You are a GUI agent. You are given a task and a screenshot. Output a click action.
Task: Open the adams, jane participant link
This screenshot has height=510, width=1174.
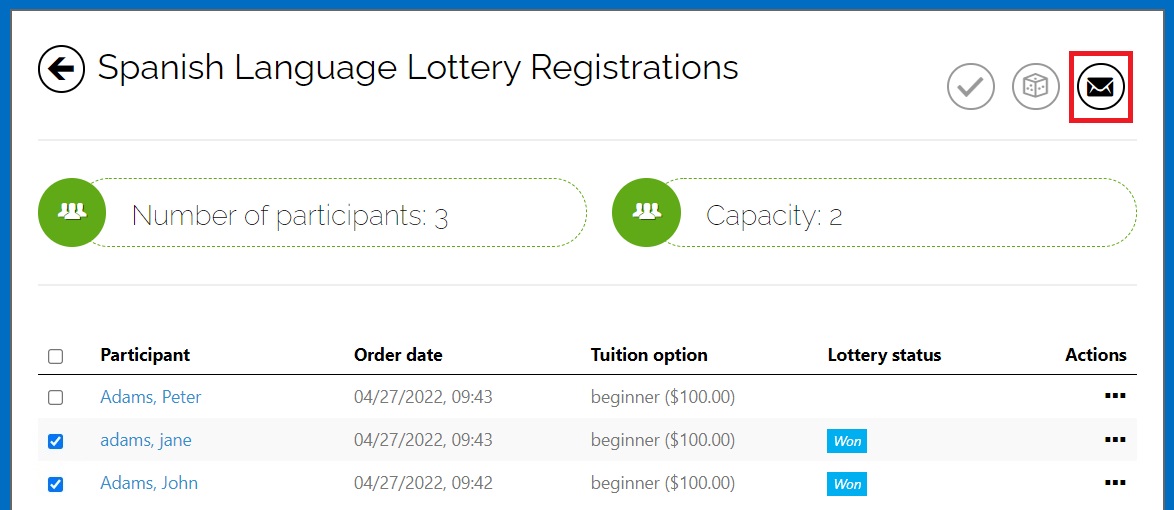pyautogui.click(x=146, y=440)
